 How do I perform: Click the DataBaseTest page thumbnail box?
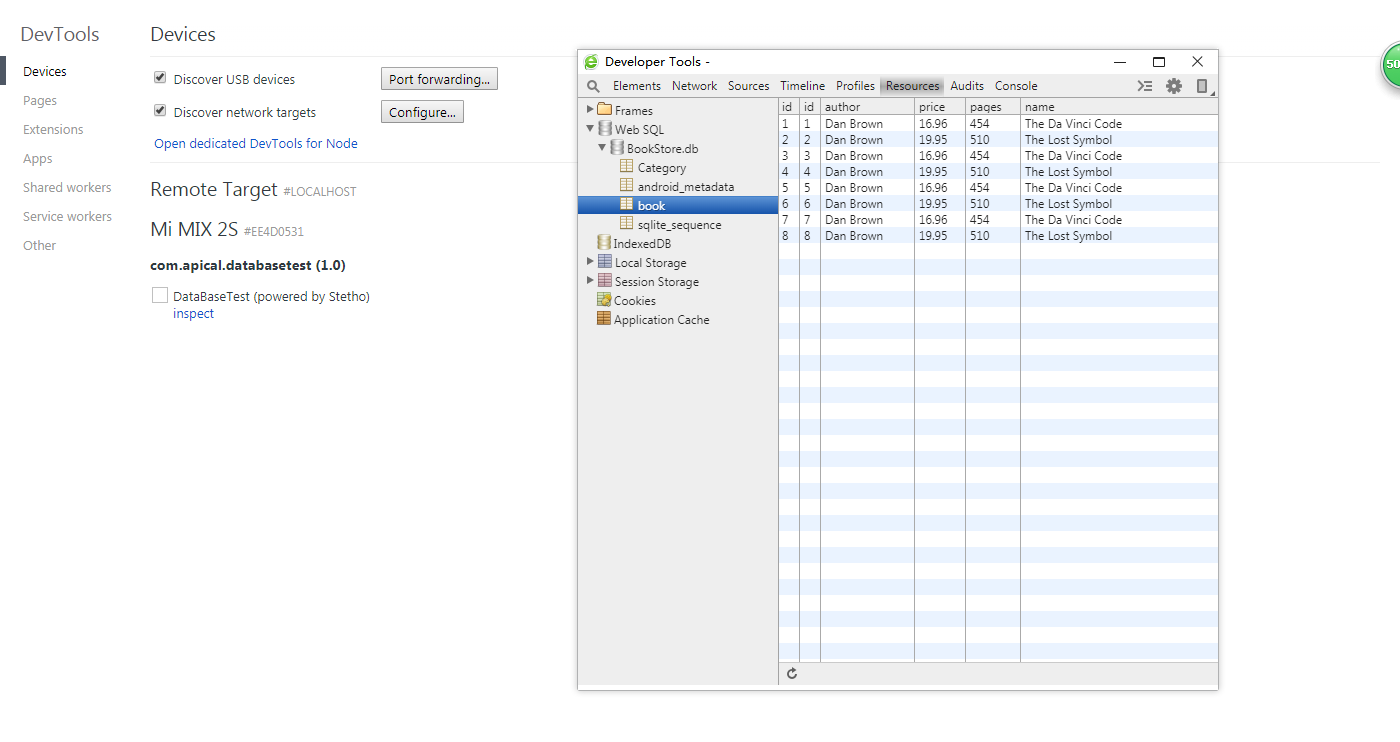(x=160, y=295)
